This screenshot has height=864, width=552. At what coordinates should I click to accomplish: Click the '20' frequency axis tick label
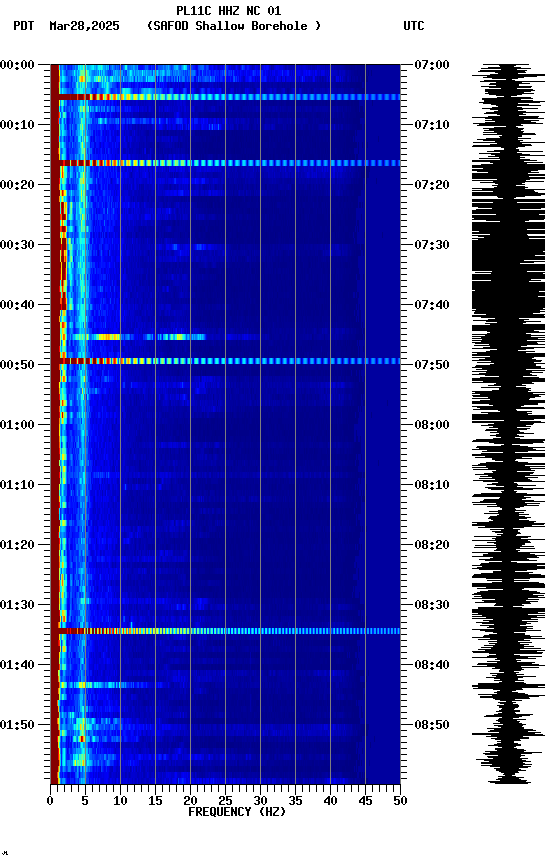(190, 802)
